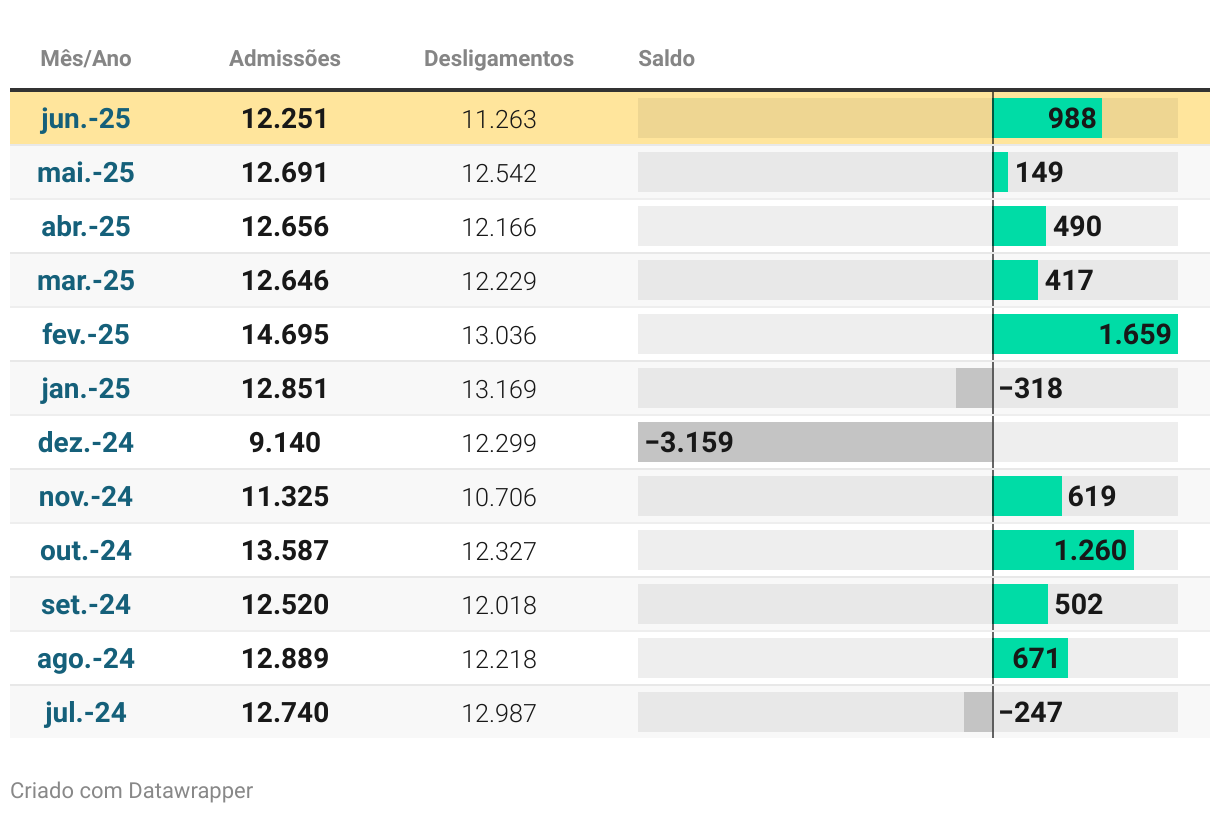Select the gray −3.159 negative bar
Image resolution: width=1220 pixels, height=814 pixels.
(815, 442)
